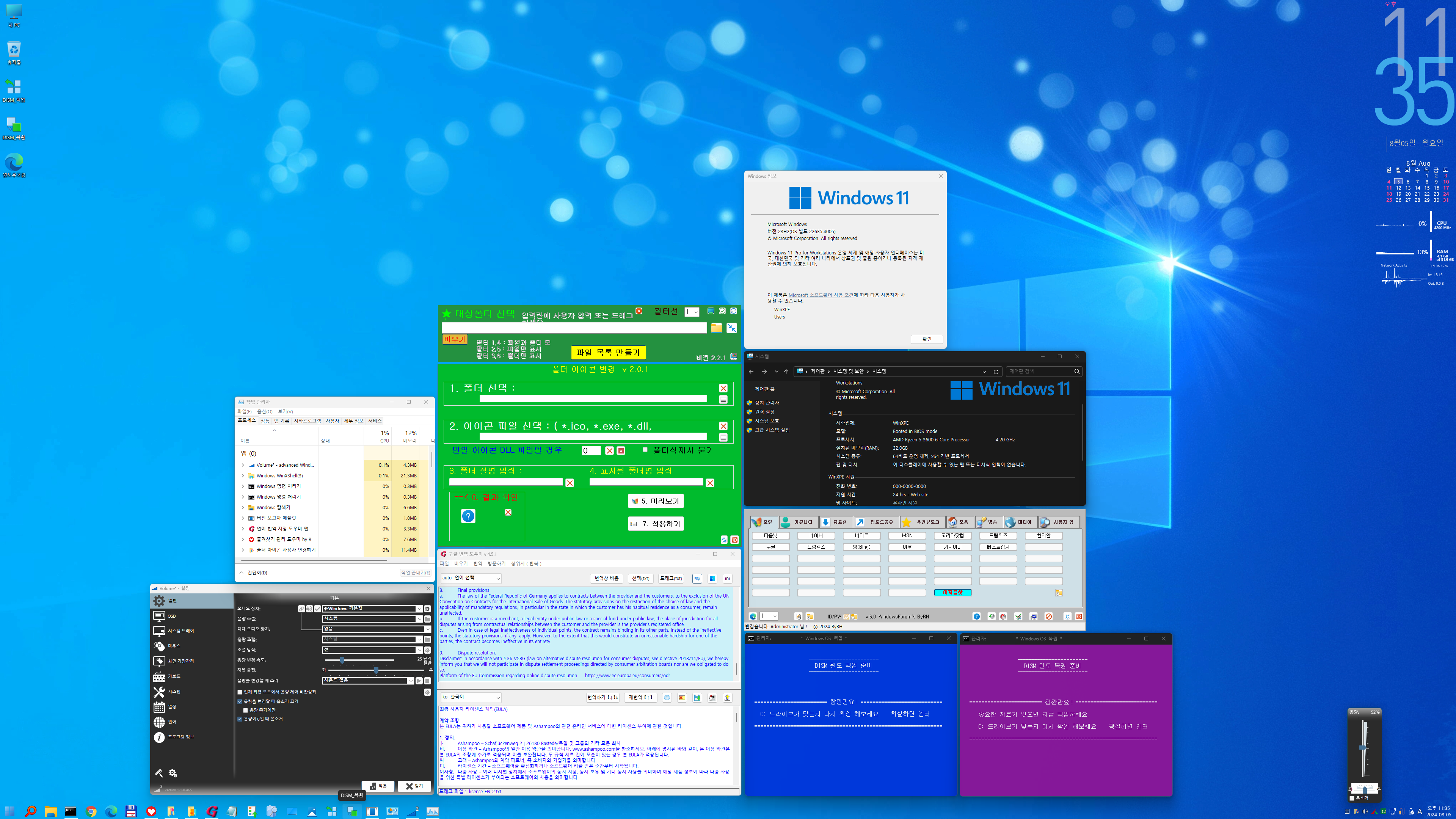The width and height of the screenshot is (1456, 819).
Task: Open the auto 언어 선택 source language dropdown
Action: [471, 578]
